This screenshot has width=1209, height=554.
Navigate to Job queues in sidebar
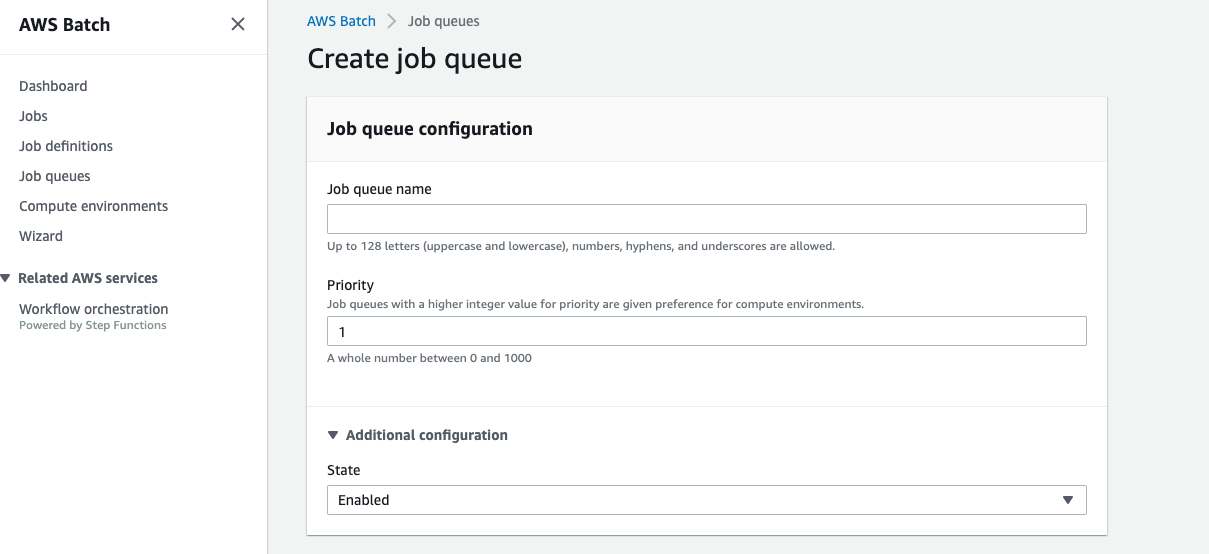point(55,176)
